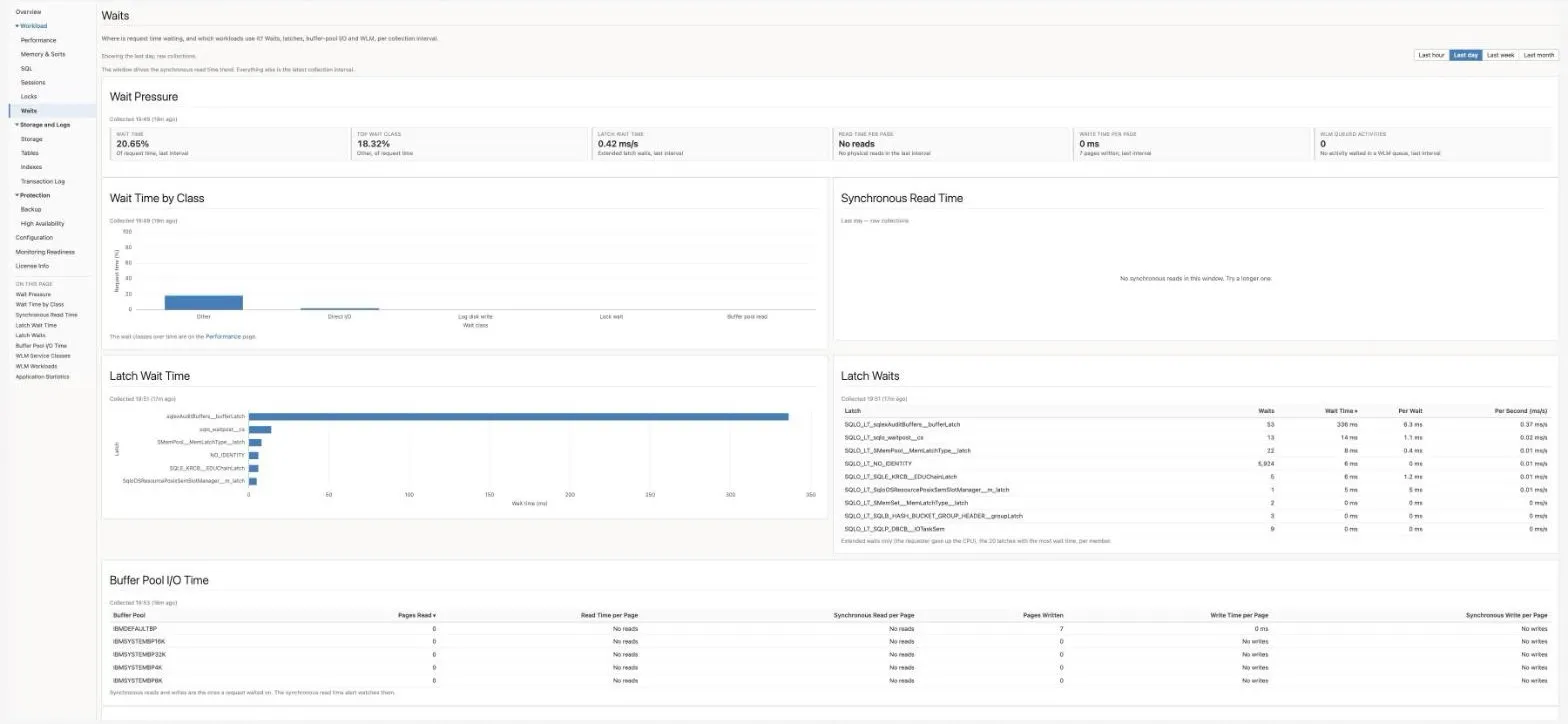Viewport: 1568px width, 724px height.
Task: Sort Buffer Pool table by Pages Read
Action: pyautogui.click(x=416, y=615)
